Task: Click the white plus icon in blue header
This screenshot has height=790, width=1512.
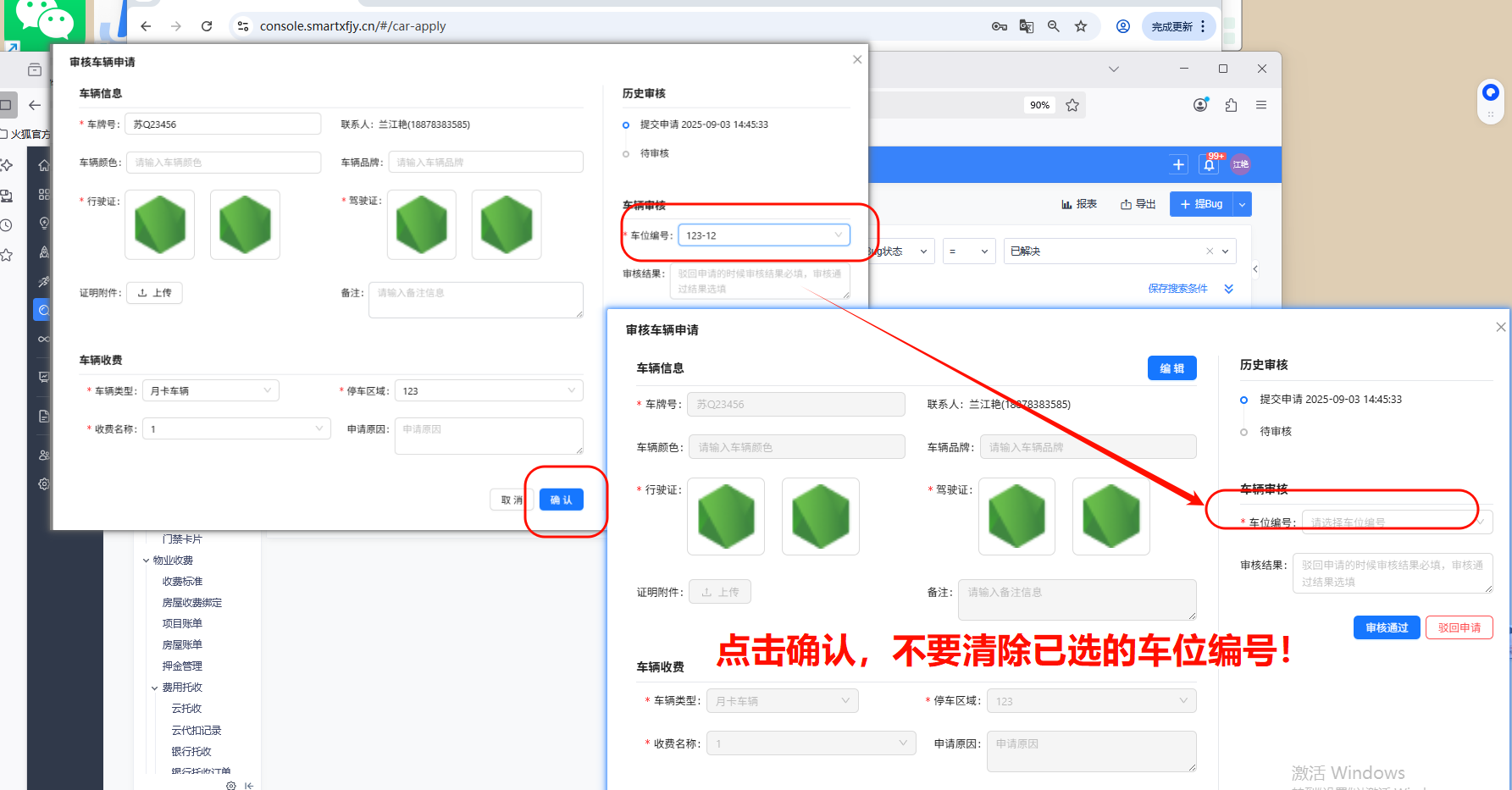Action: tap(1178, 165)
